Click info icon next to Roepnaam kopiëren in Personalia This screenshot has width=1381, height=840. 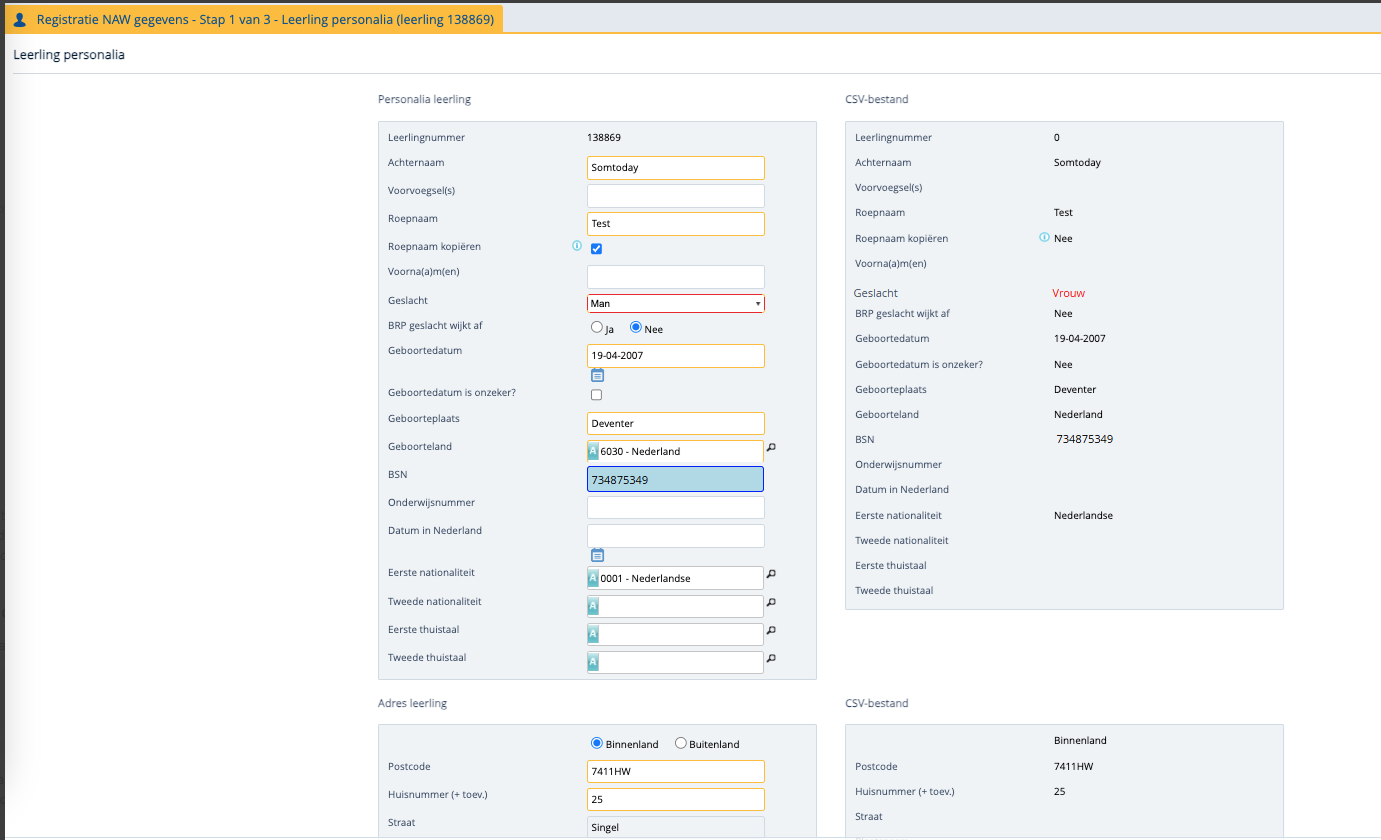(576, 246)
